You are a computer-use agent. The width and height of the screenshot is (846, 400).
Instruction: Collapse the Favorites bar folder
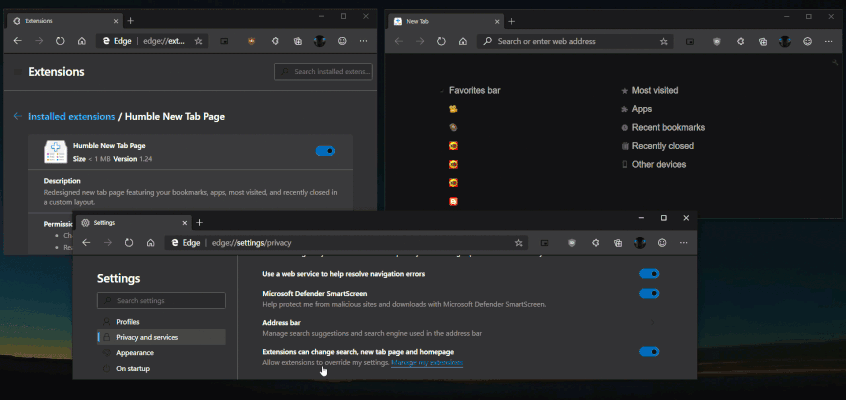tap(442, 91)
